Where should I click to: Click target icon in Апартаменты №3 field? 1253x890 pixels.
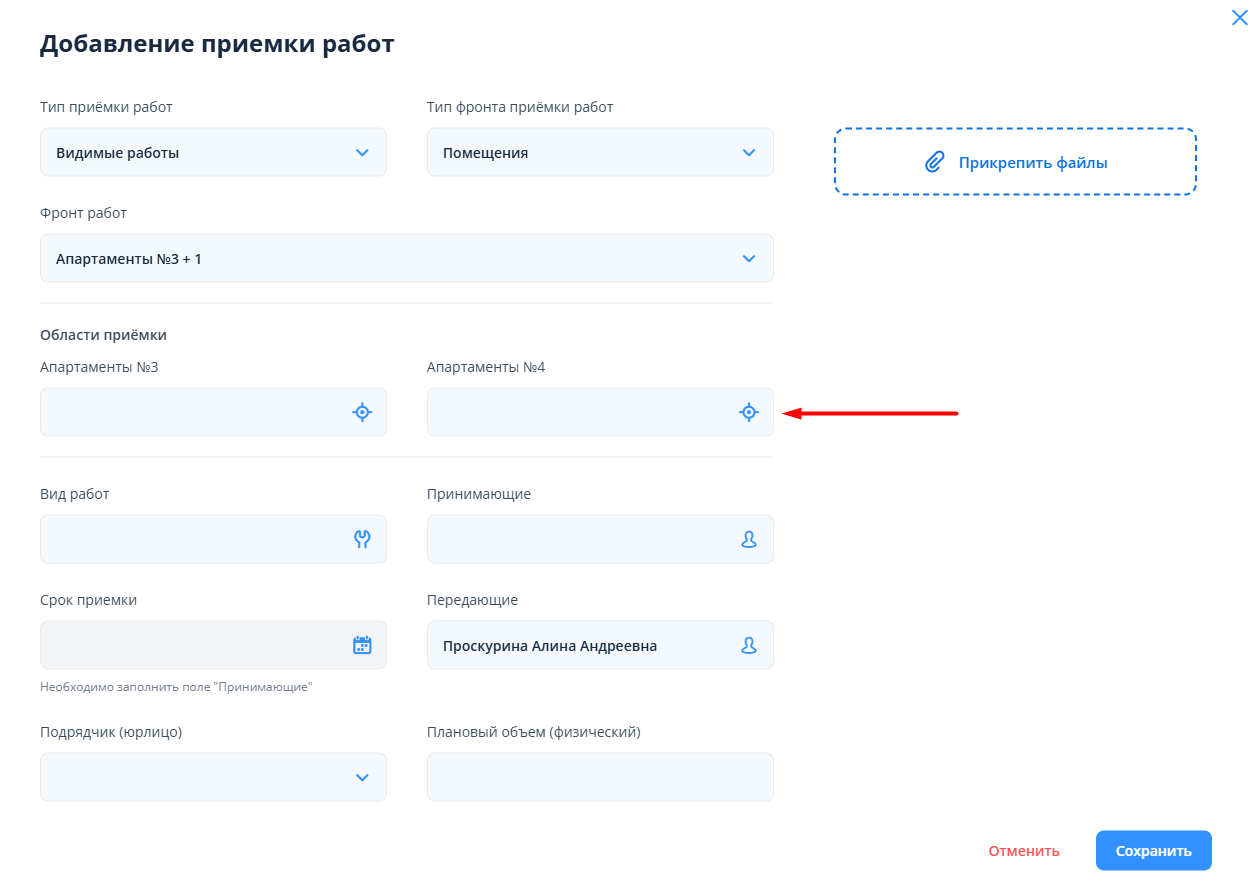pyautogui.click(x=362, y=412)
